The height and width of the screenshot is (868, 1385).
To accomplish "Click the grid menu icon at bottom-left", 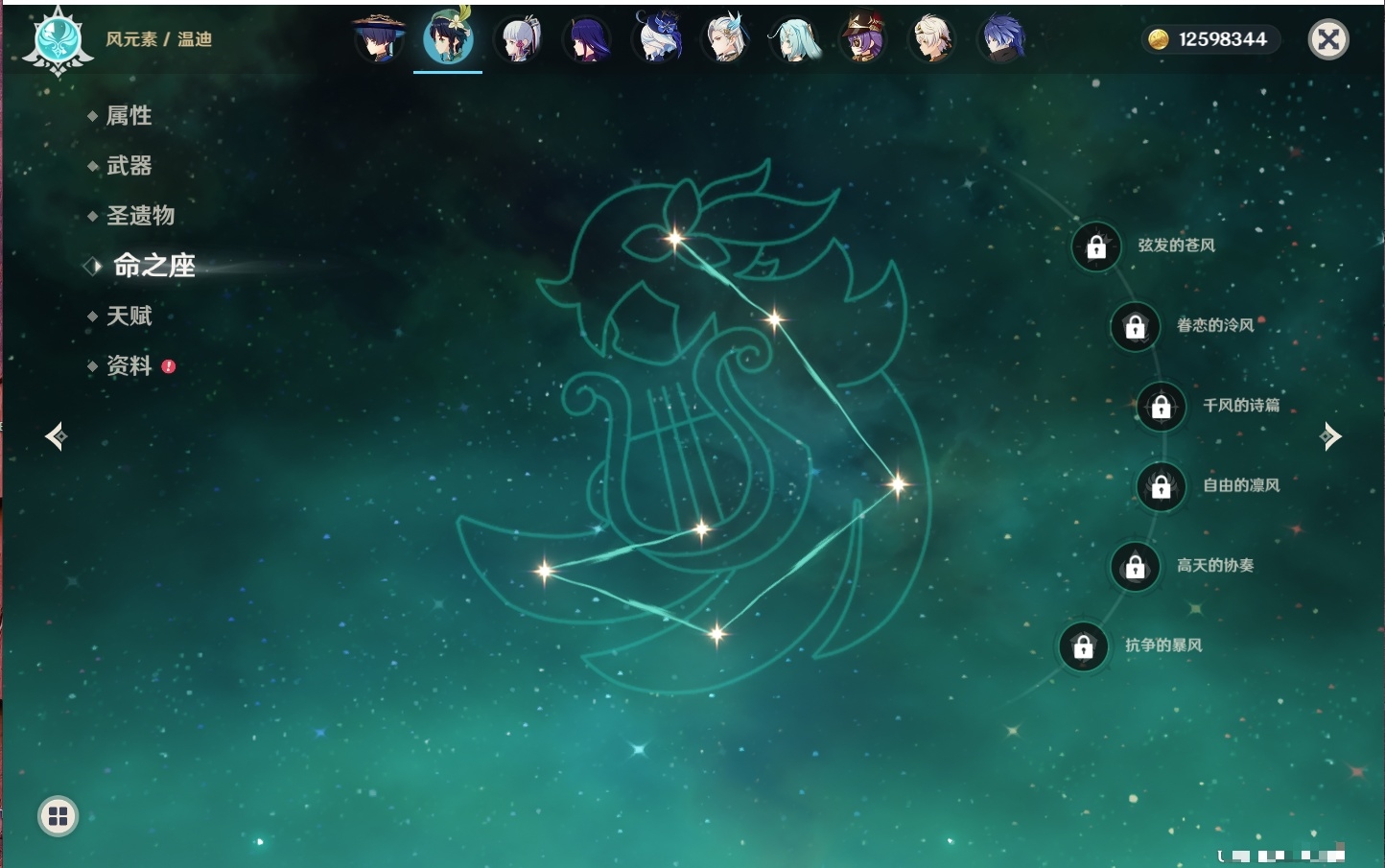I will pos(58,816).
